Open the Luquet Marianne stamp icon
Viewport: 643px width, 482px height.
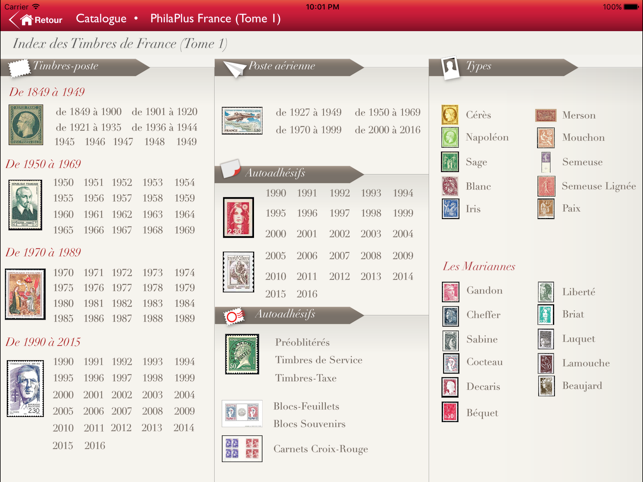(x=546, y=339)
